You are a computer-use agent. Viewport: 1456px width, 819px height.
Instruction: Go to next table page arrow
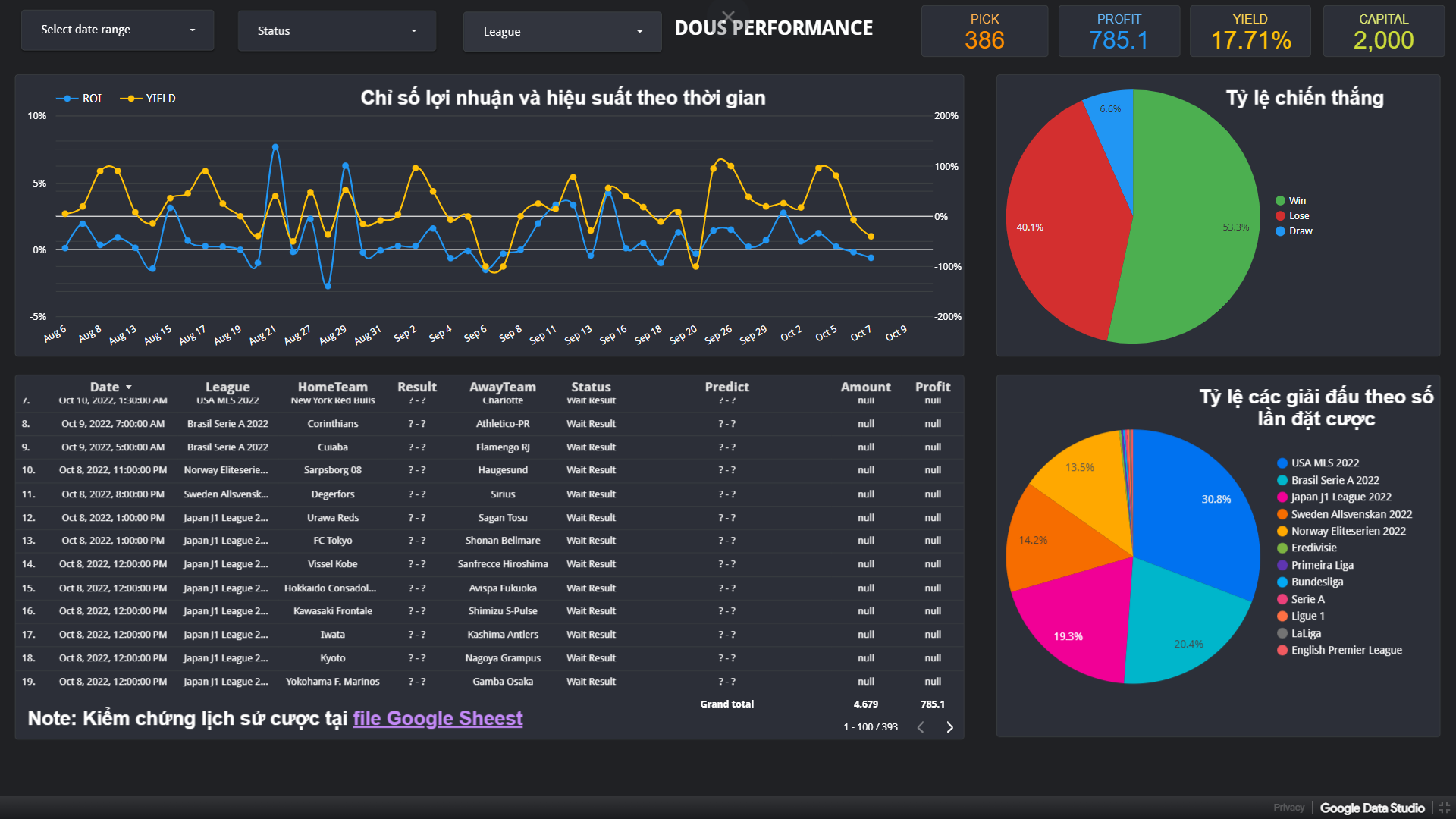(949, 727)
